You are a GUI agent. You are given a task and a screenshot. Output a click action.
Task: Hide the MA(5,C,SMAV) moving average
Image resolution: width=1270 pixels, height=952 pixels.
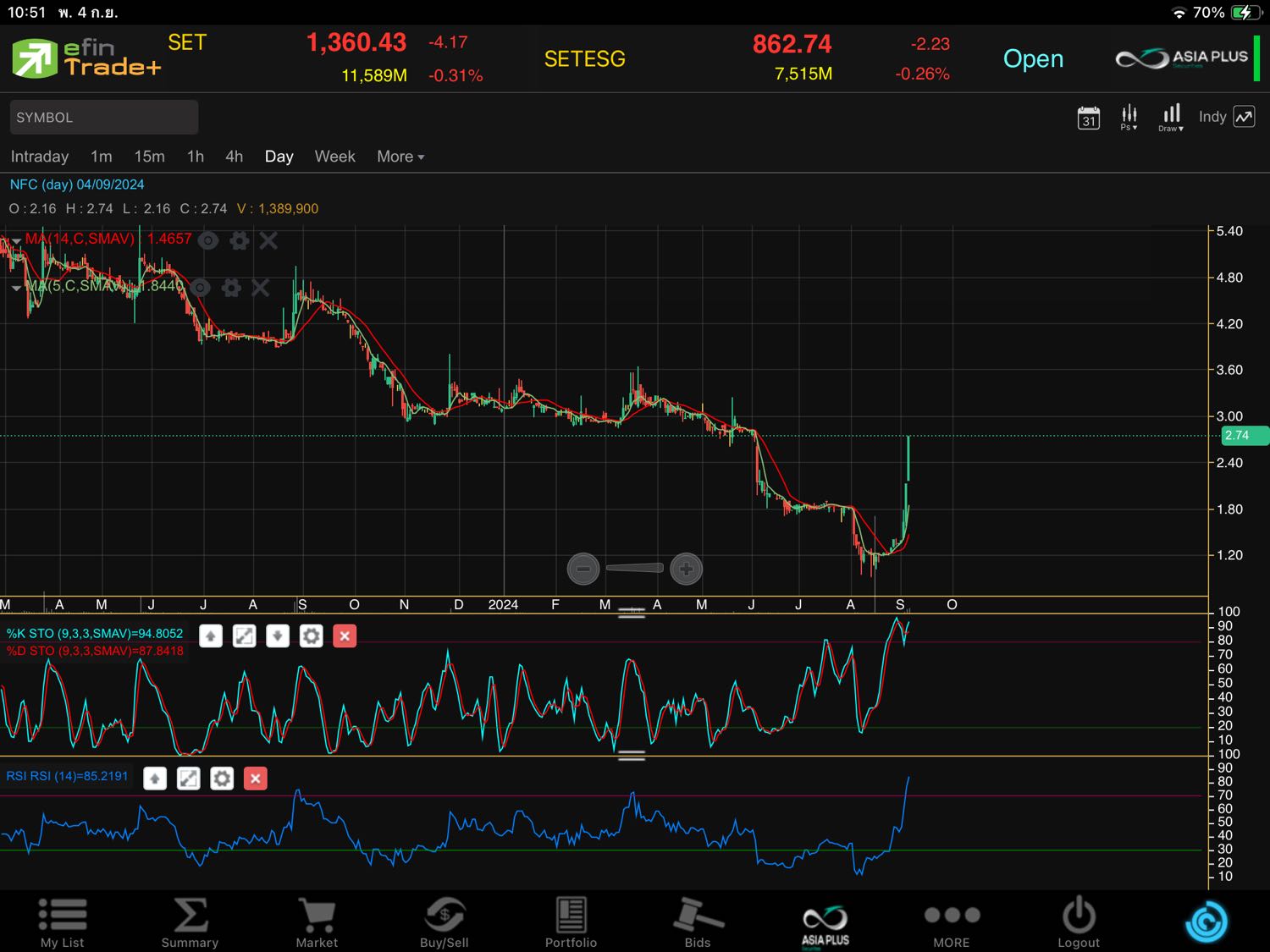point(200,288)
